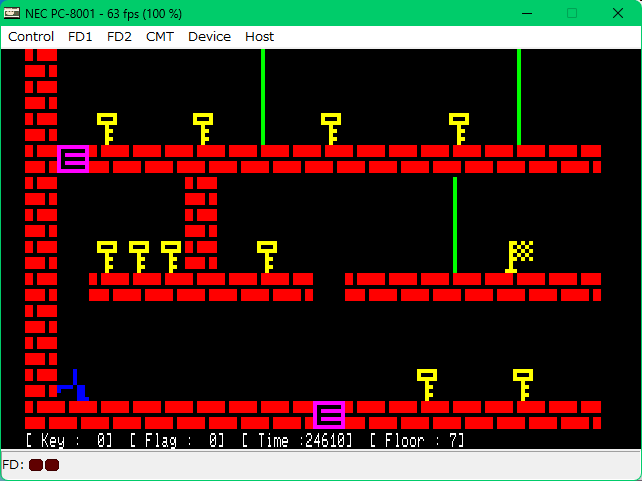This screenshot has width=642, height=481.
Task: Click the Time counter in the status line
Action: coord(297,440)
